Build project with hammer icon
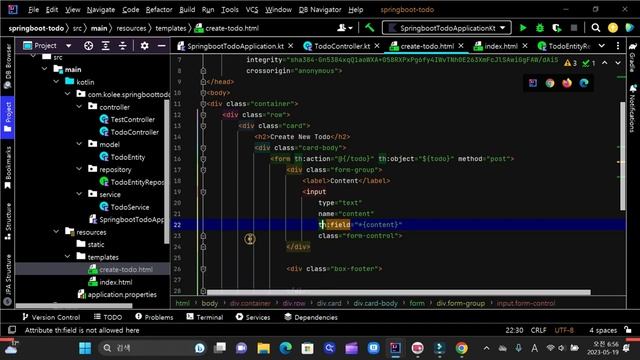This screenshot has height=360, width=640. [x=369, y=27]
